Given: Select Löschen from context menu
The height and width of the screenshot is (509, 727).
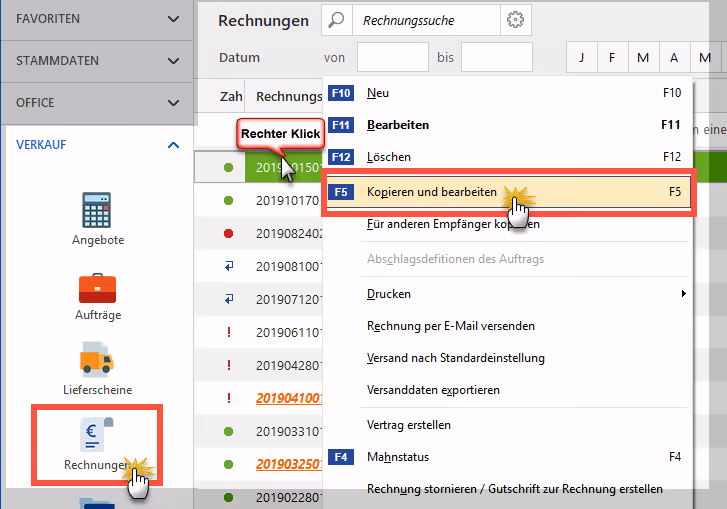Looking at the screenshot, I should [x=508, y=157].
